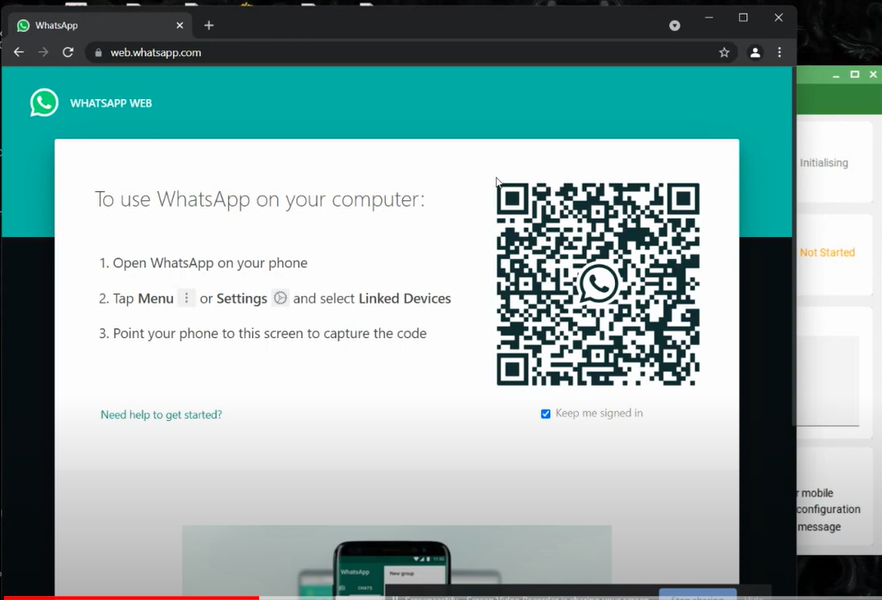882x600 pixels.
Task: Click the Settings gear icon in step 2
Action: pyautogui.click(x=280, y=298)
